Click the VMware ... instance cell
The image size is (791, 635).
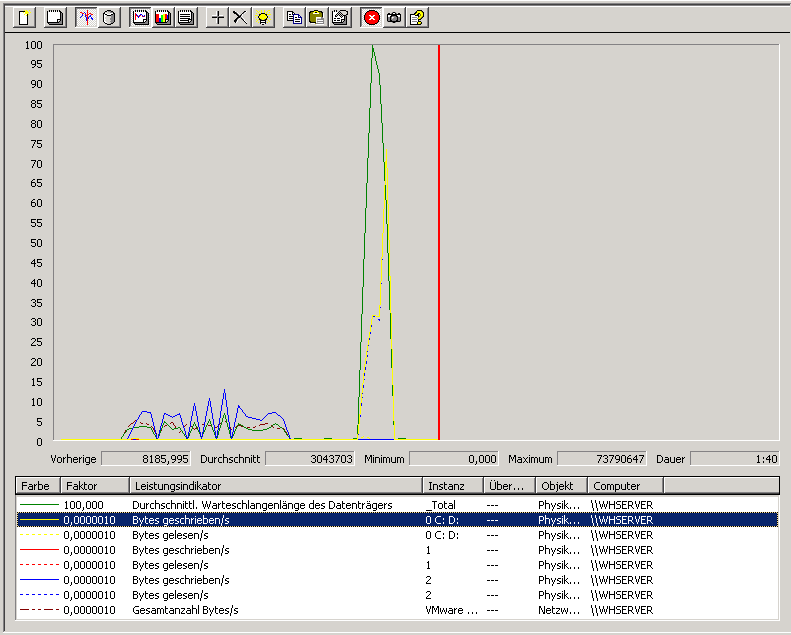click(451, 610)
